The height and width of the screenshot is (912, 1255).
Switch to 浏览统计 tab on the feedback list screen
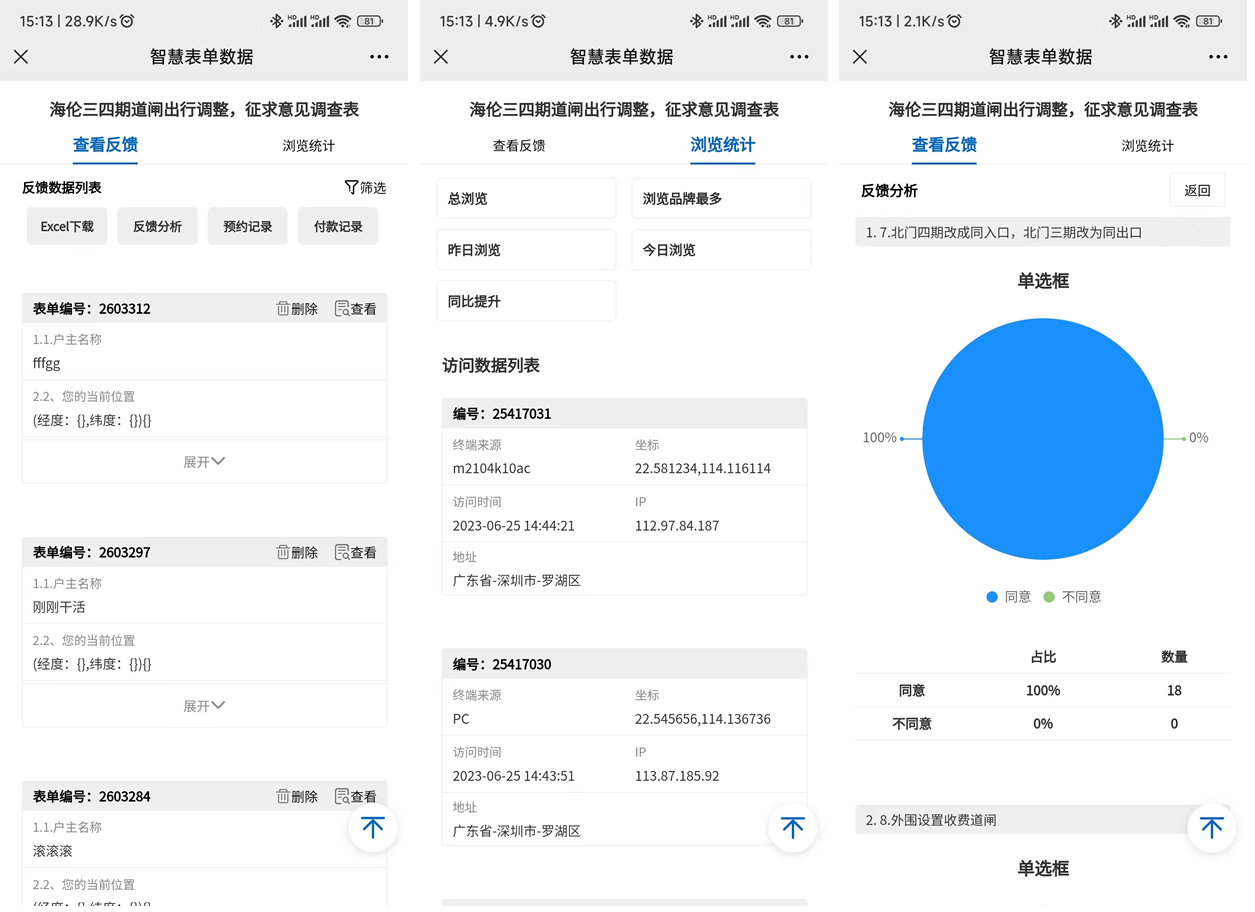[x=308, y=146]
